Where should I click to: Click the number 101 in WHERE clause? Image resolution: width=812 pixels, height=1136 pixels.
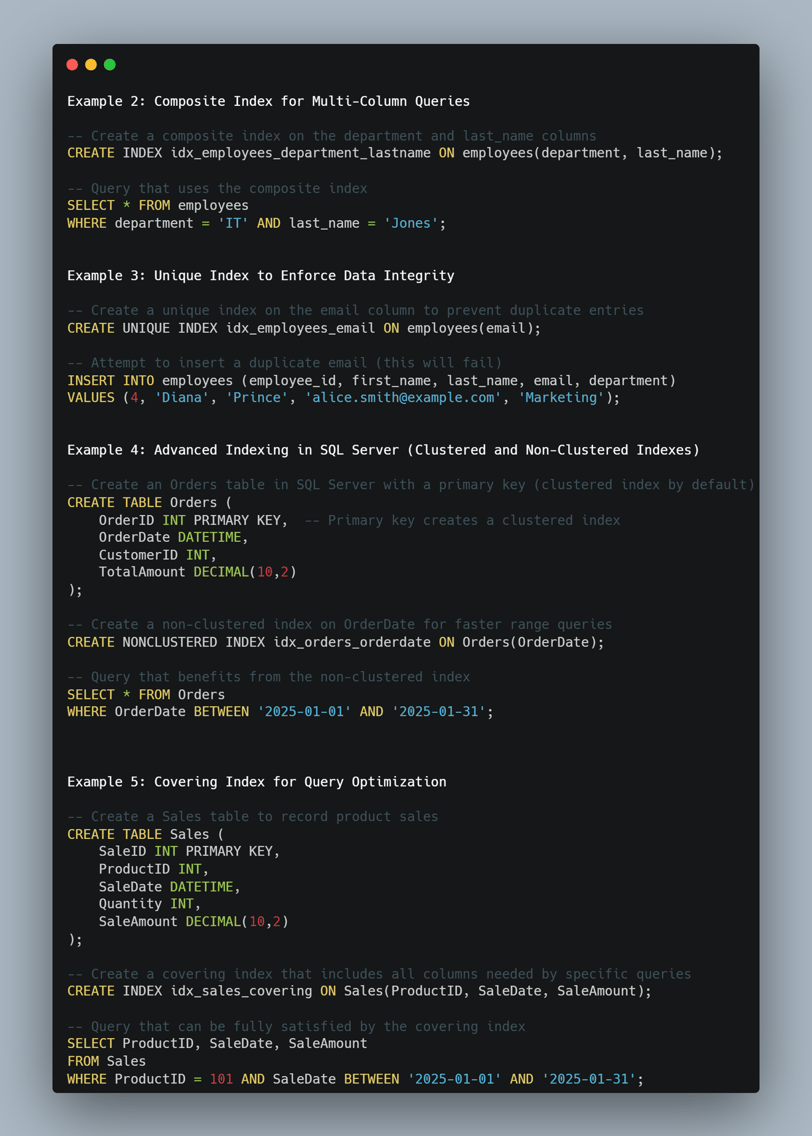click(221, 1079)
